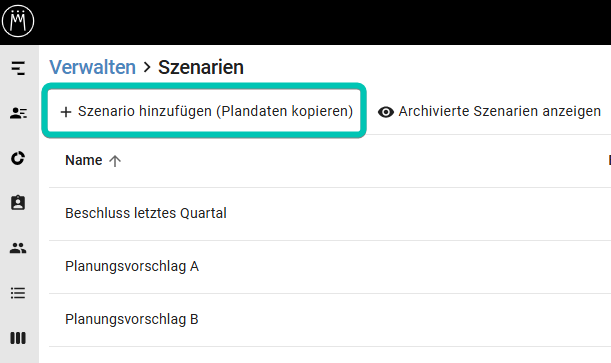Open Beschluss letztes Quartal scenario row

(x=330, y=213)
